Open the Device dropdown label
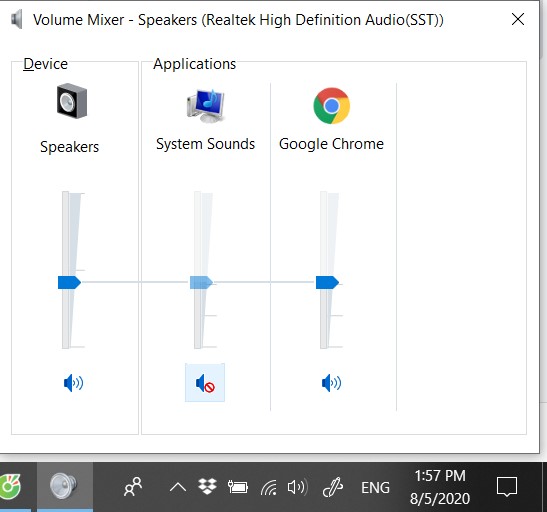547x512 pixels. [45, 64]
